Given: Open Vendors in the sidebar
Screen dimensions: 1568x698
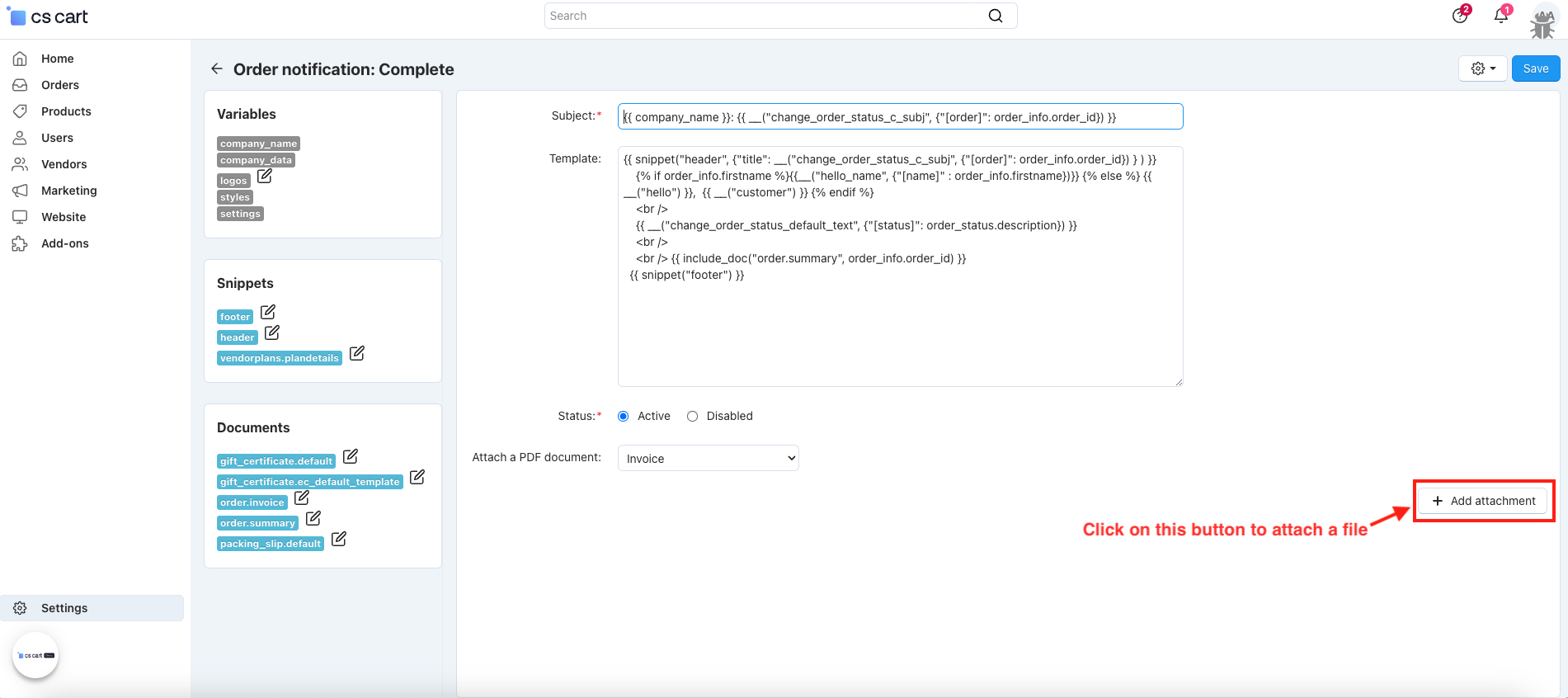Looking at the screenshot, I should (64, 164).
